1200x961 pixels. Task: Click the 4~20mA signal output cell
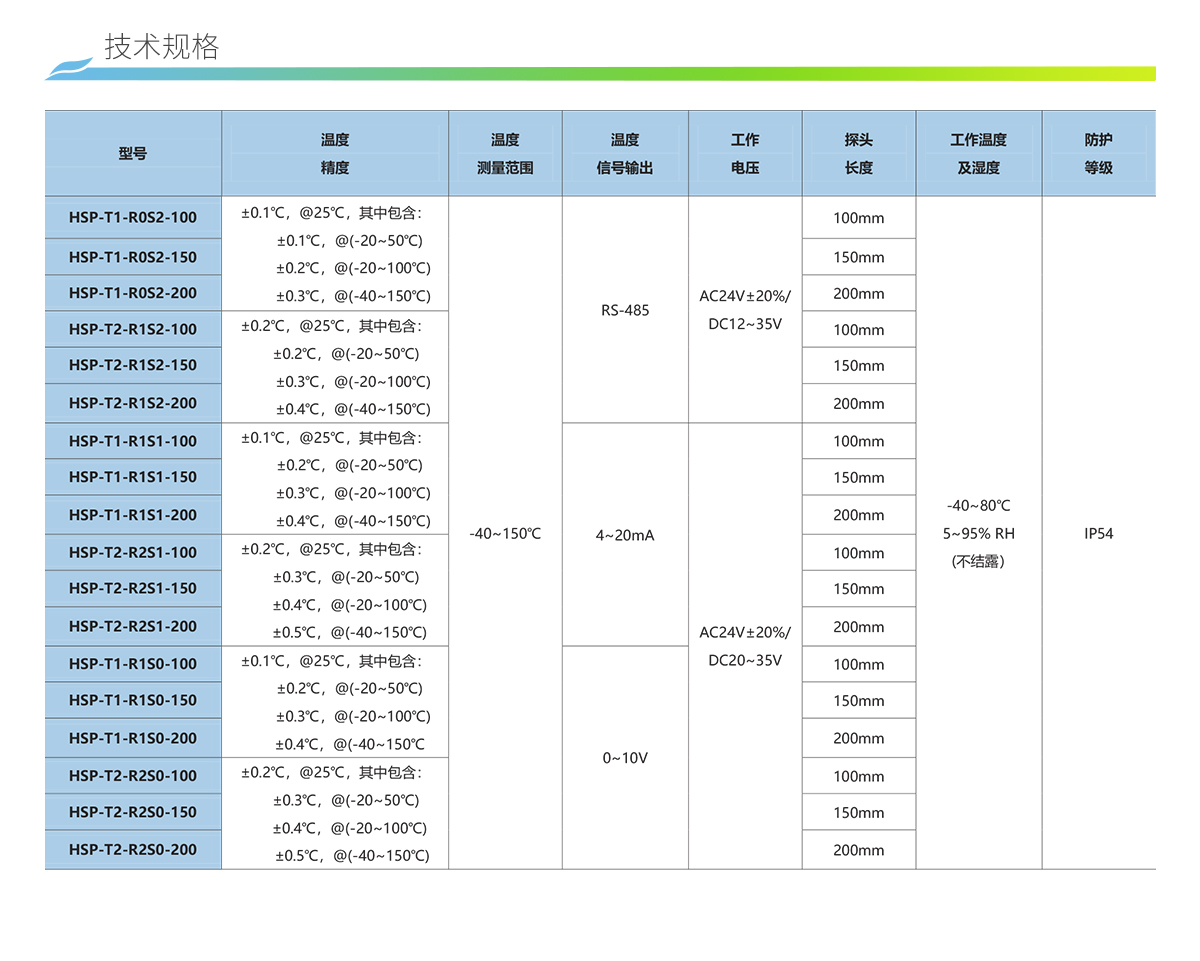pyautogui.click(x=625, y=535)
